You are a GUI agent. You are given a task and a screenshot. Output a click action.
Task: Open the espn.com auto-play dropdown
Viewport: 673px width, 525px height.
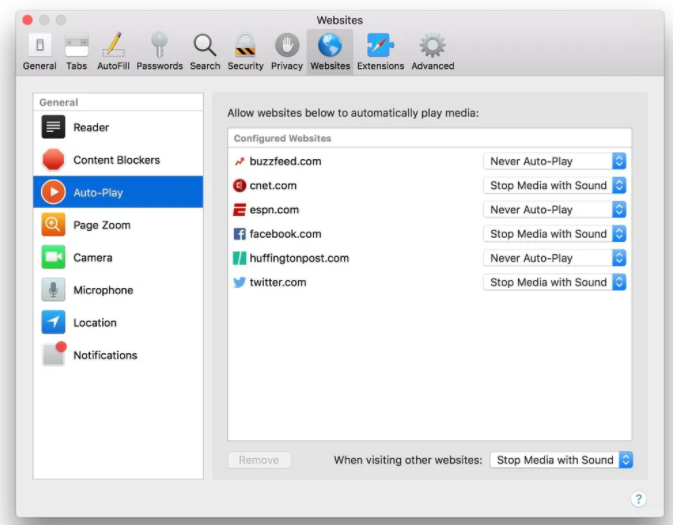tap(554, 210)
